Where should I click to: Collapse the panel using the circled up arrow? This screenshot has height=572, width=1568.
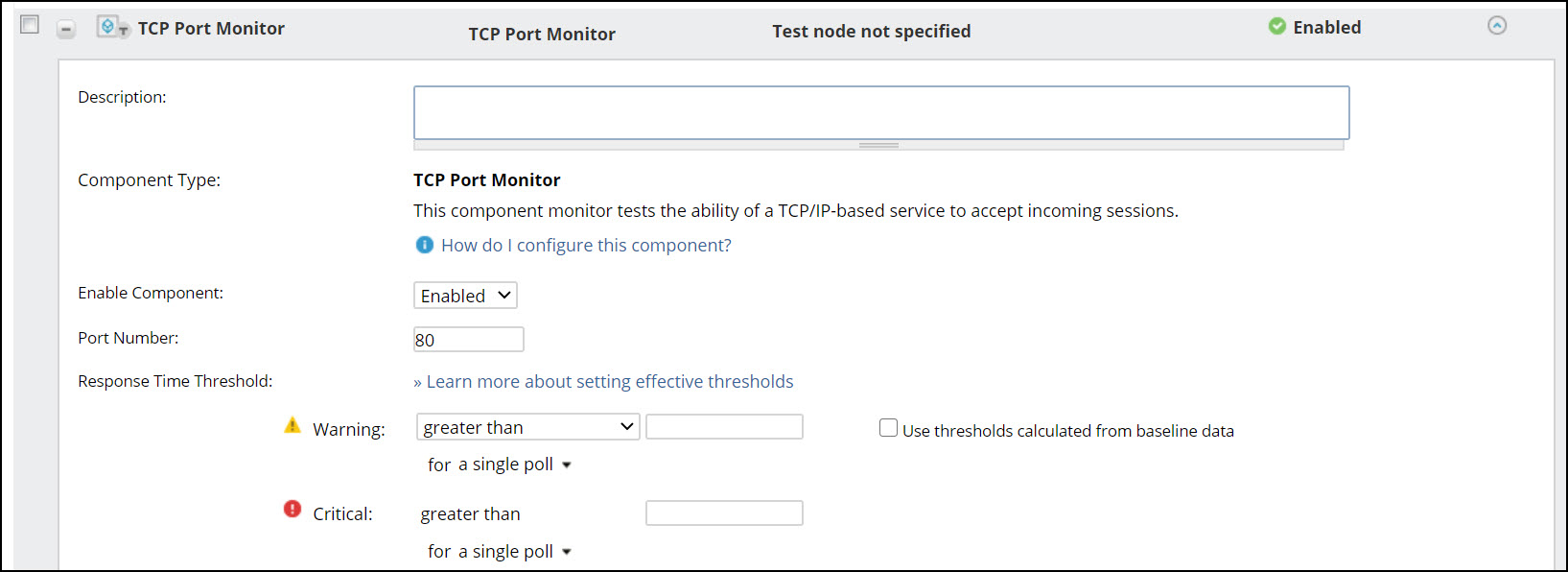click(x=1496, y=26)
